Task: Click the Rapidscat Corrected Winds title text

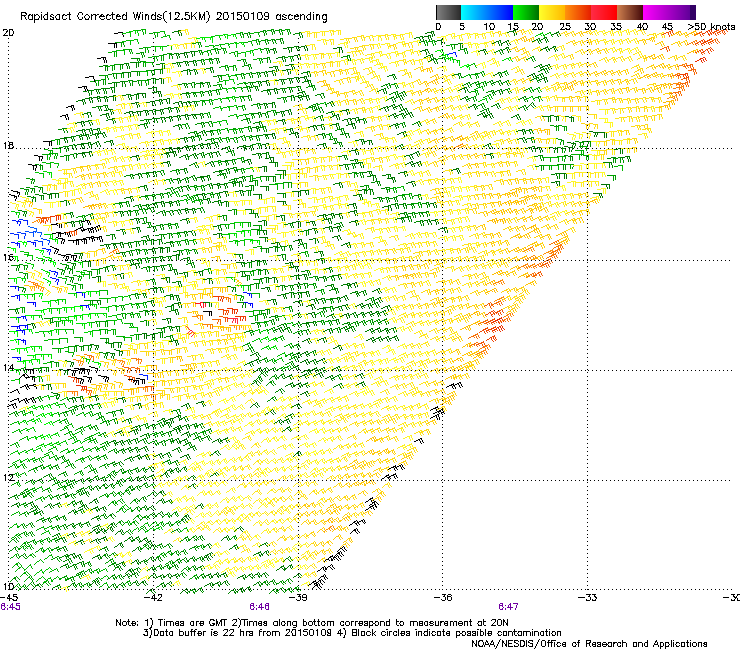Action: [174, 17]
